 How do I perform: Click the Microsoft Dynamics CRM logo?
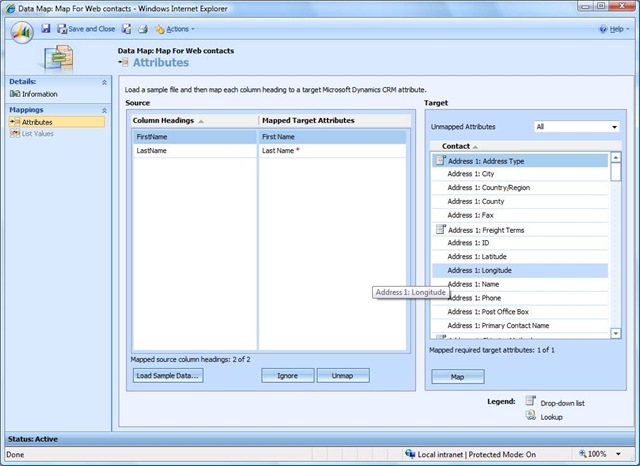[x=21, y=30]
